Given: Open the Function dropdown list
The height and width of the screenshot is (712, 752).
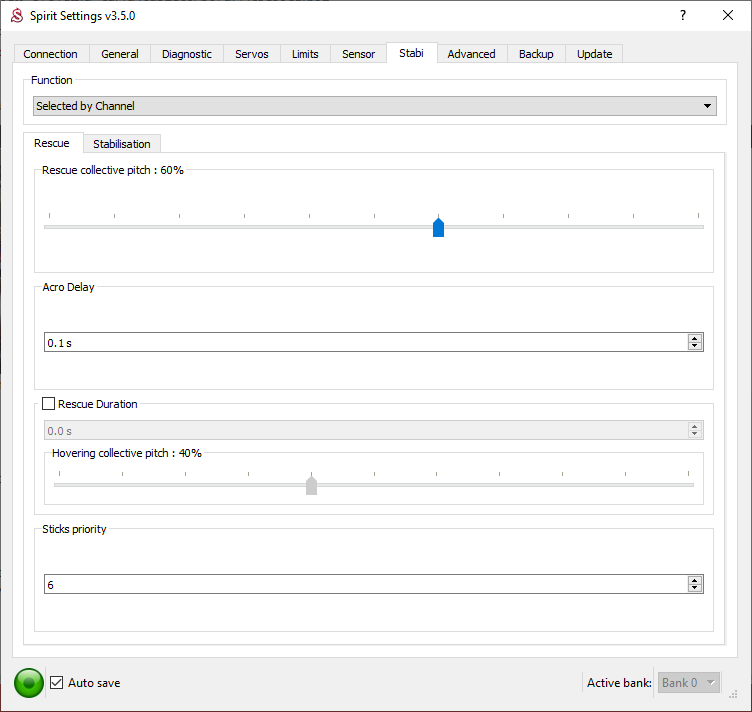Looking at the screenshot, I should coord(374,106).
